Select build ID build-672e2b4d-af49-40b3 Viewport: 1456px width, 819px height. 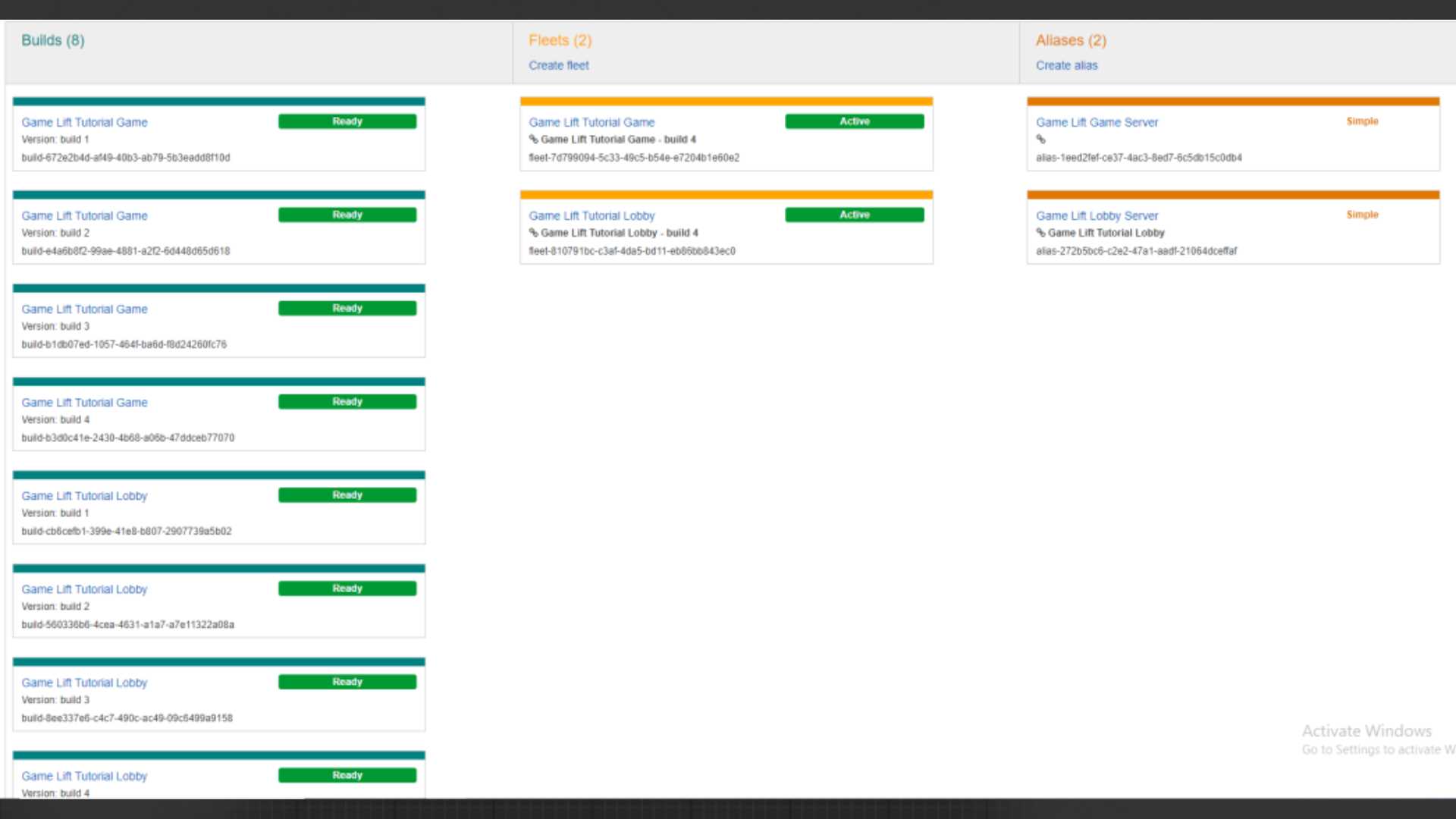pyautogui.click(x=126, y=158)
